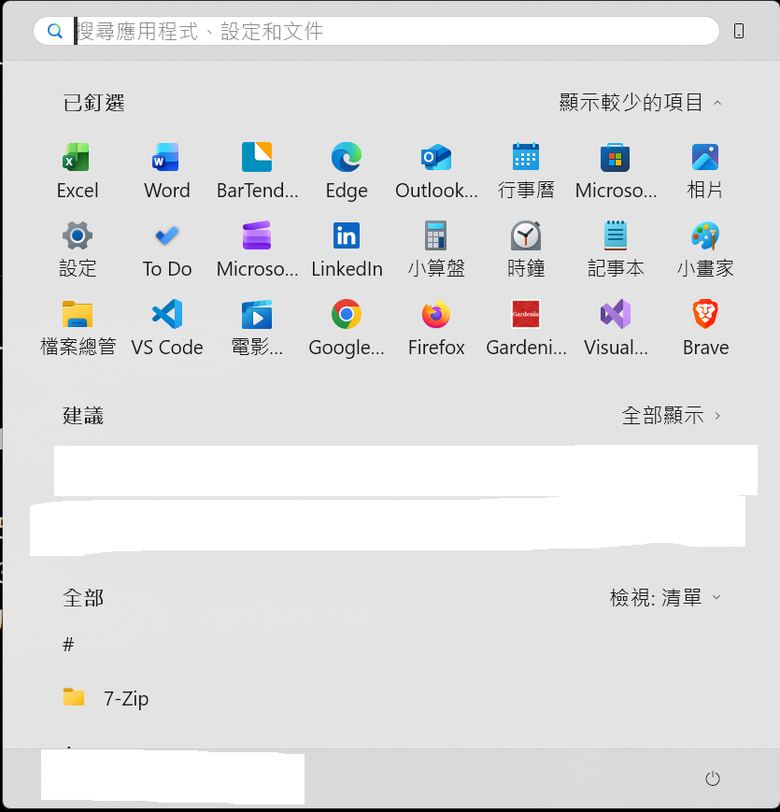The image size is (780, 812).
Task: Launch the To Do app
Action: click(x=167, y=249)
